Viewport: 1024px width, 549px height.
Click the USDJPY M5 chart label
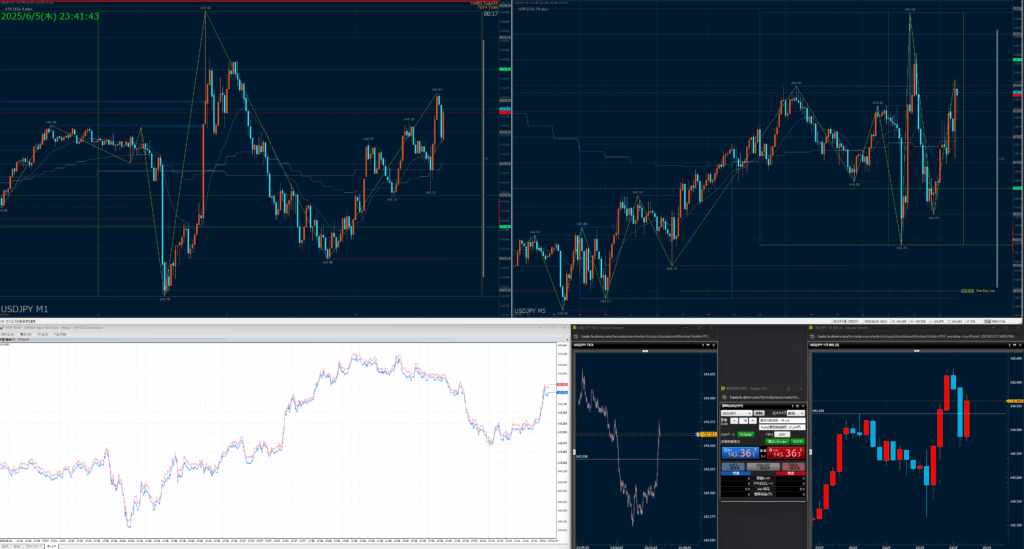(530, 311)
